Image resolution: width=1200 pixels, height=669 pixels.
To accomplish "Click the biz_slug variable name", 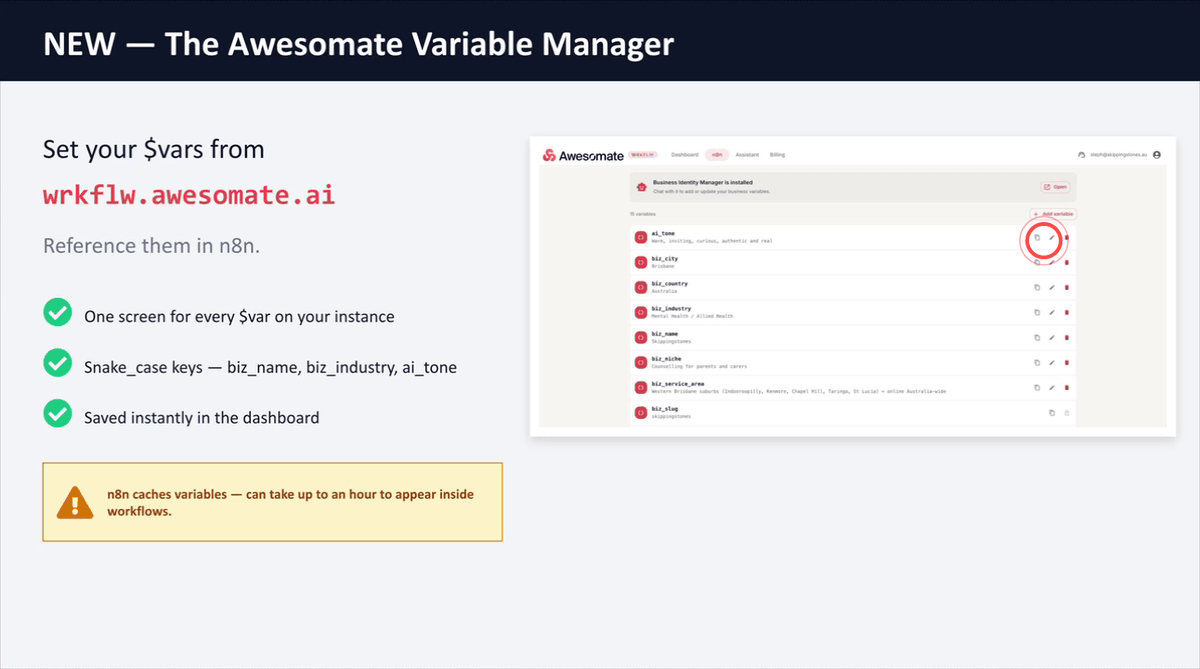I will coord(664,409).
